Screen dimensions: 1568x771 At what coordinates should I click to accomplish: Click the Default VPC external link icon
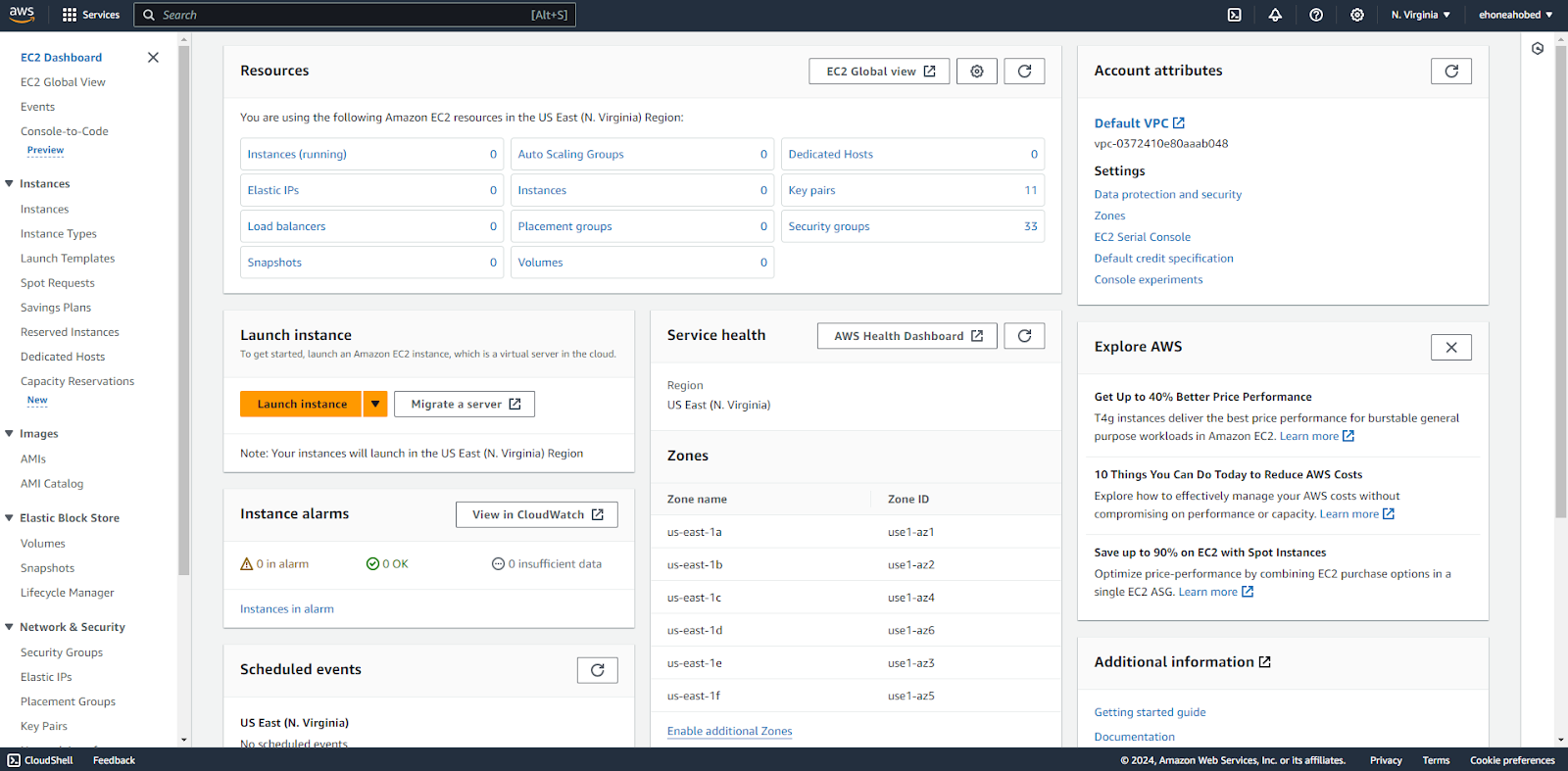[1179, 123]
